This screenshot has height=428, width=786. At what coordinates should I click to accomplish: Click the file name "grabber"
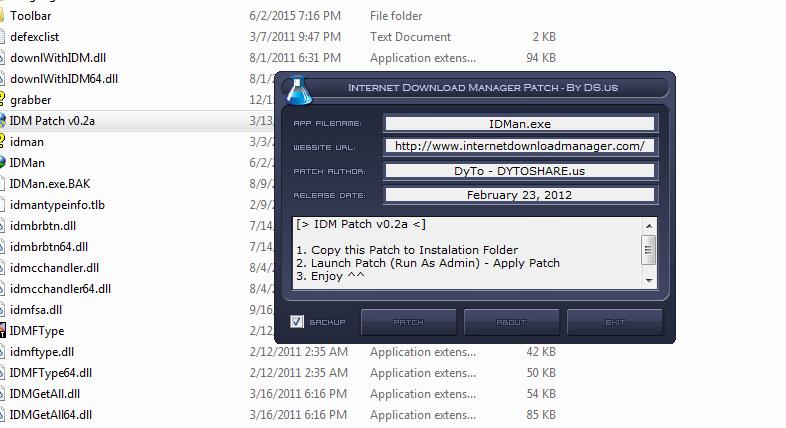[x=31, y=100]
